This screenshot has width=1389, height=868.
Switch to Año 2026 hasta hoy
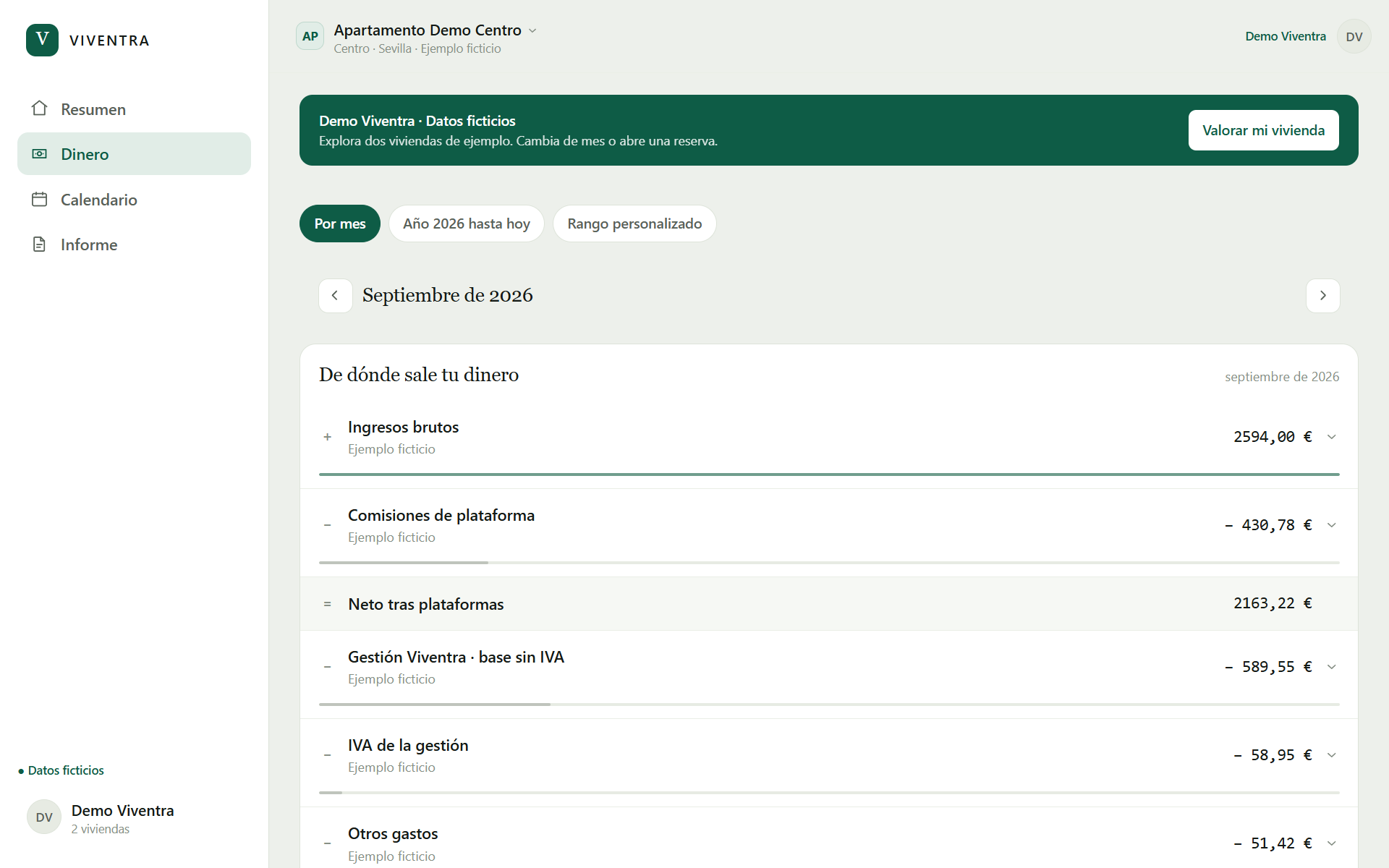click(x=467, y=224)
